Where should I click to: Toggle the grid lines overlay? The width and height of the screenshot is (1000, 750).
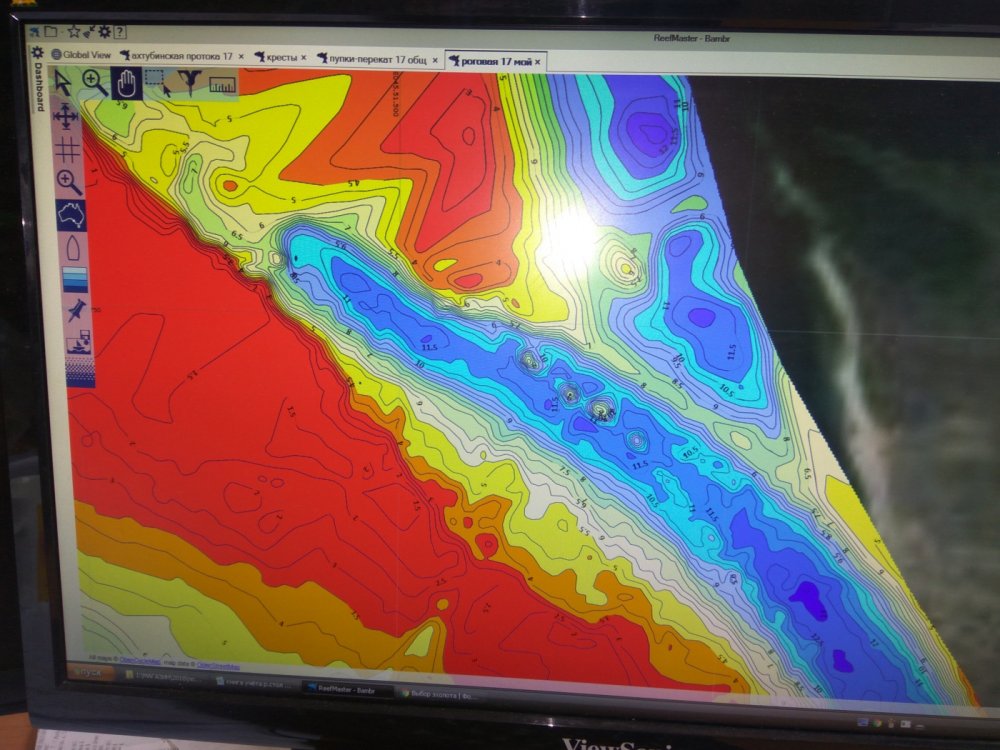68,150
